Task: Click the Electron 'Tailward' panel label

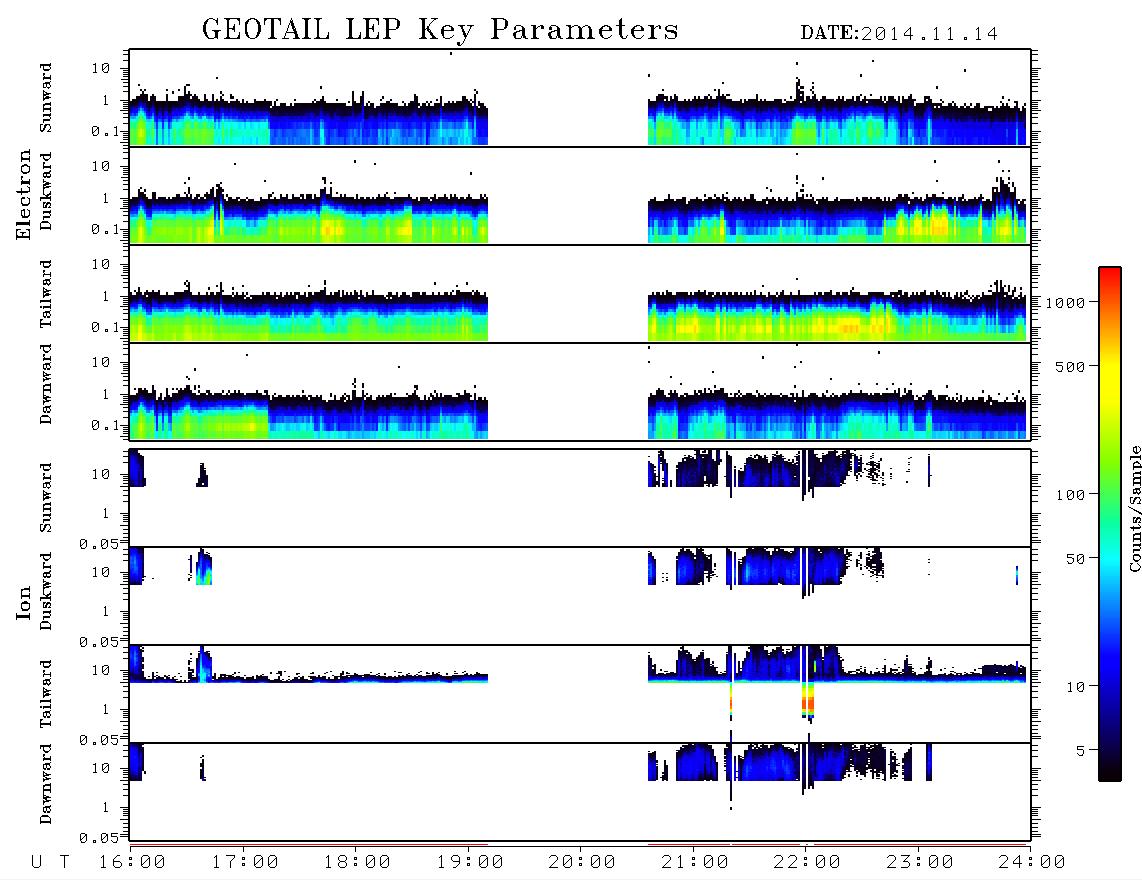Action: coord(46,294)
